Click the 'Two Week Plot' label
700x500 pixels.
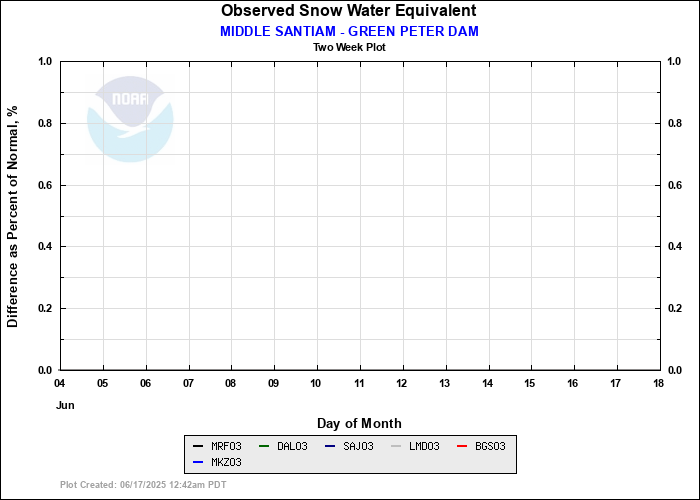coord(349,47)
